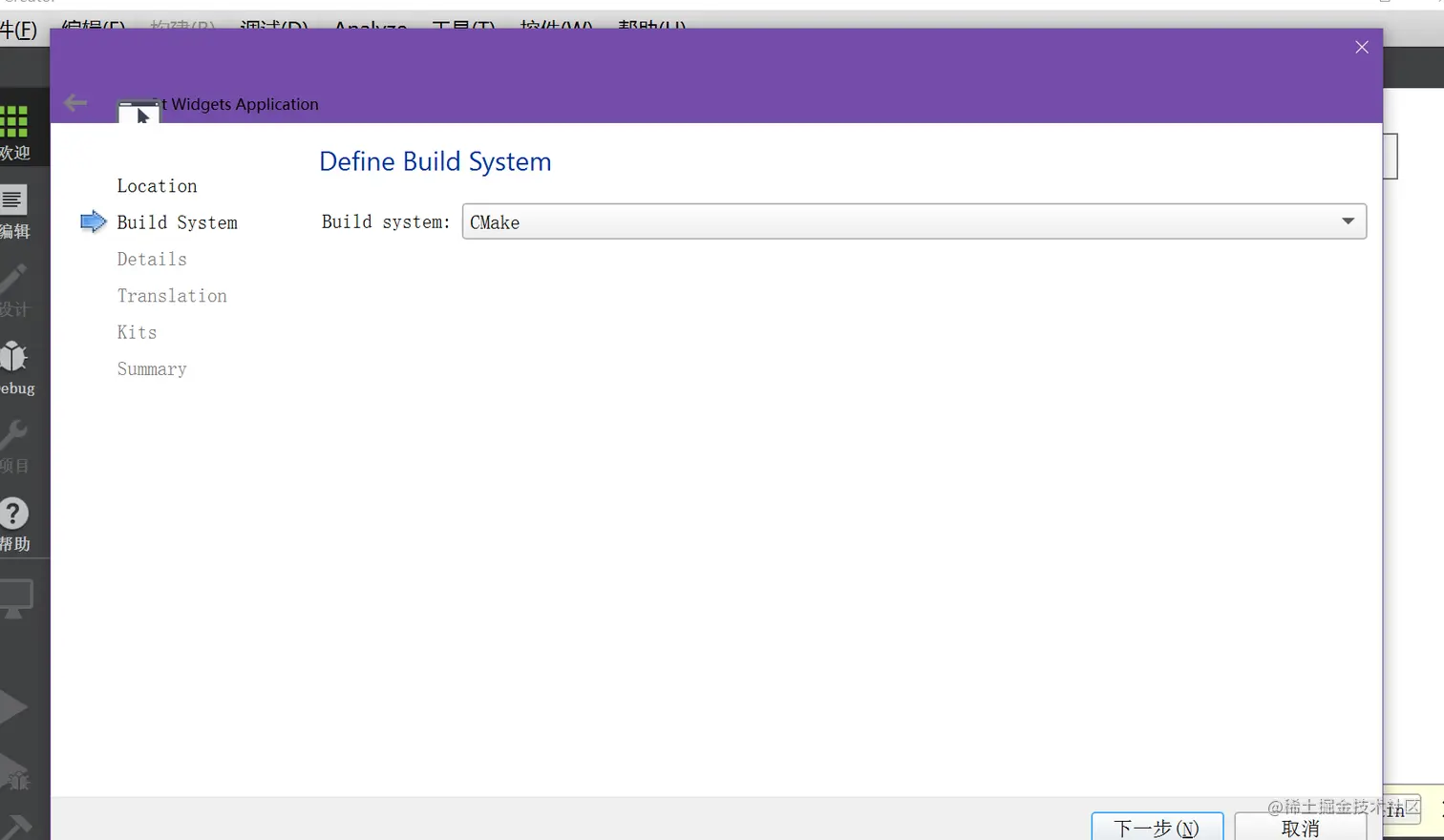The image size is (1444, 840).
Task: Click the kit selector monitor icon
Action: click(x=16, y=598)
